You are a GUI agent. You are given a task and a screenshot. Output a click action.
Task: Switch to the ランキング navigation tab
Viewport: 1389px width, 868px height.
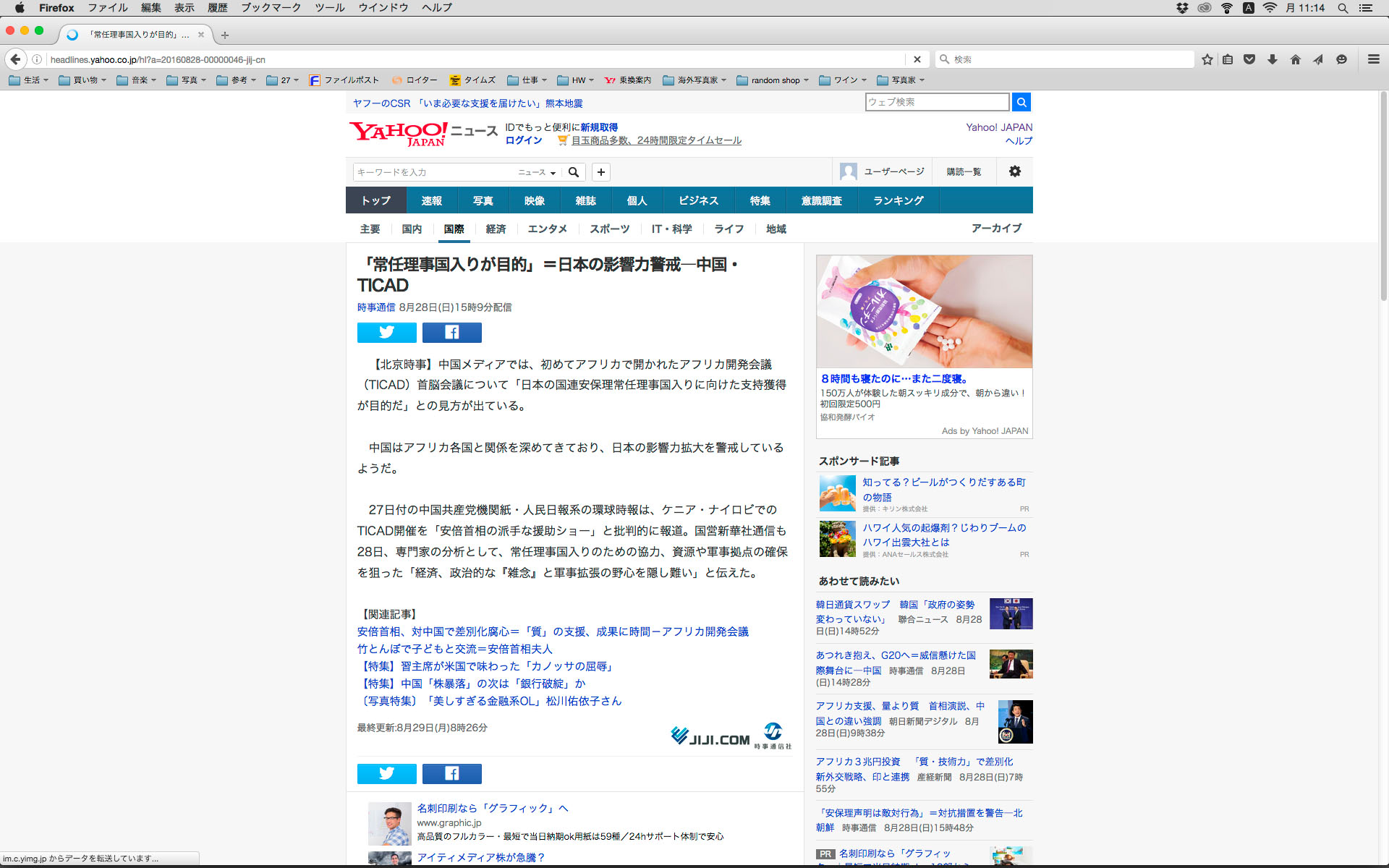coord(898,200)
